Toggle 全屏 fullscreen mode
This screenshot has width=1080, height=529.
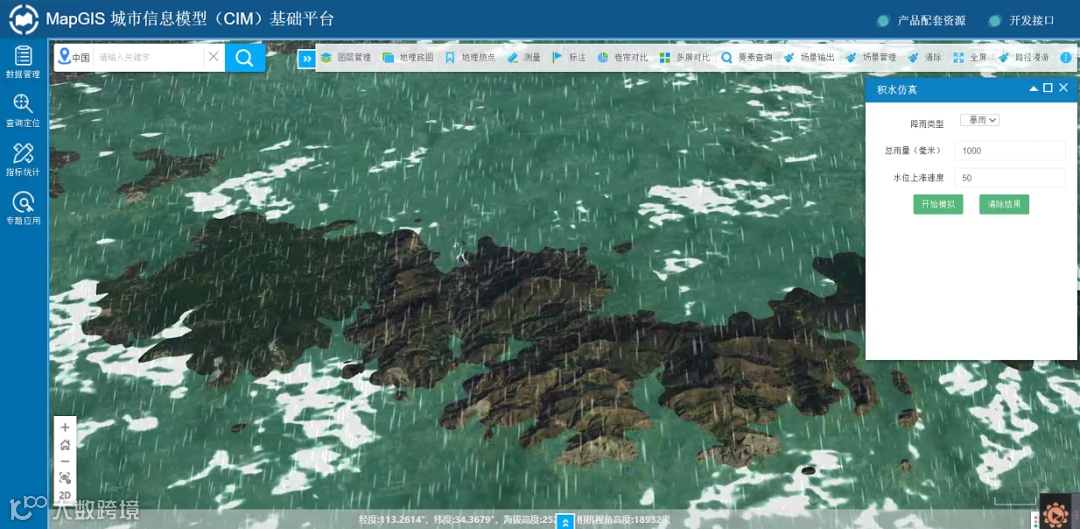pos(970,59)
